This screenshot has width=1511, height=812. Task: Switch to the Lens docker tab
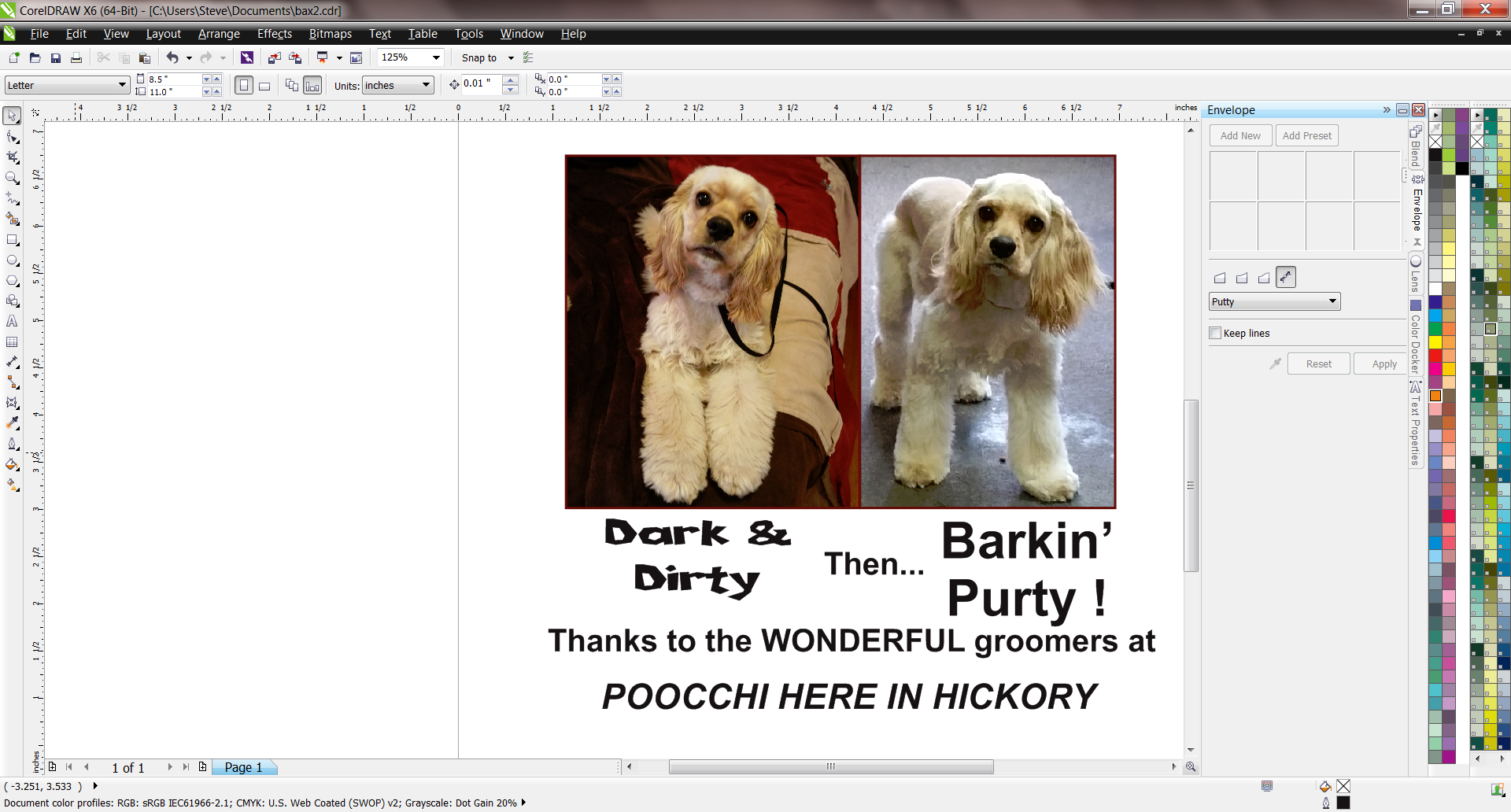pos(1416,275)
